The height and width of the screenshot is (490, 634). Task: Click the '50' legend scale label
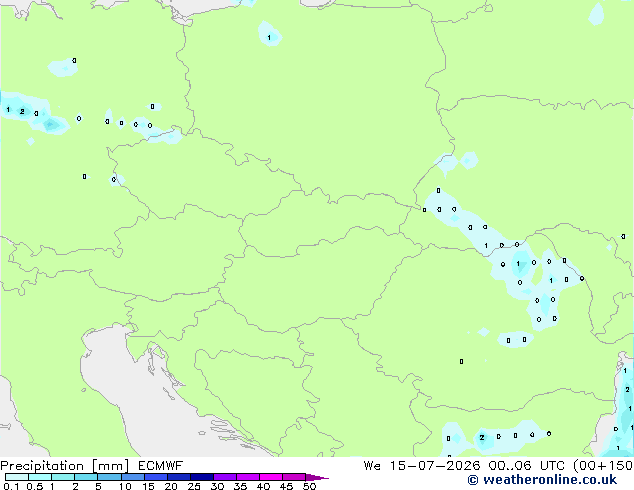pyautogui.click(x=309, y=486)
